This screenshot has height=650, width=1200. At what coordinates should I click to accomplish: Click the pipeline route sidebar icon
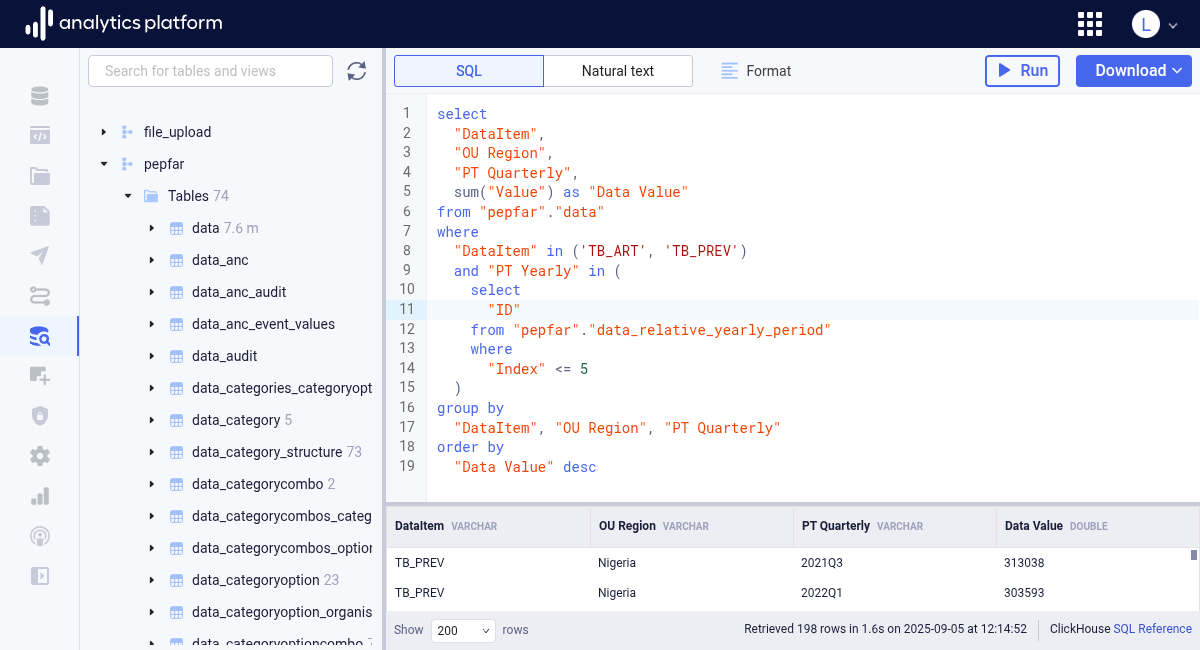(x=40, y=296)
